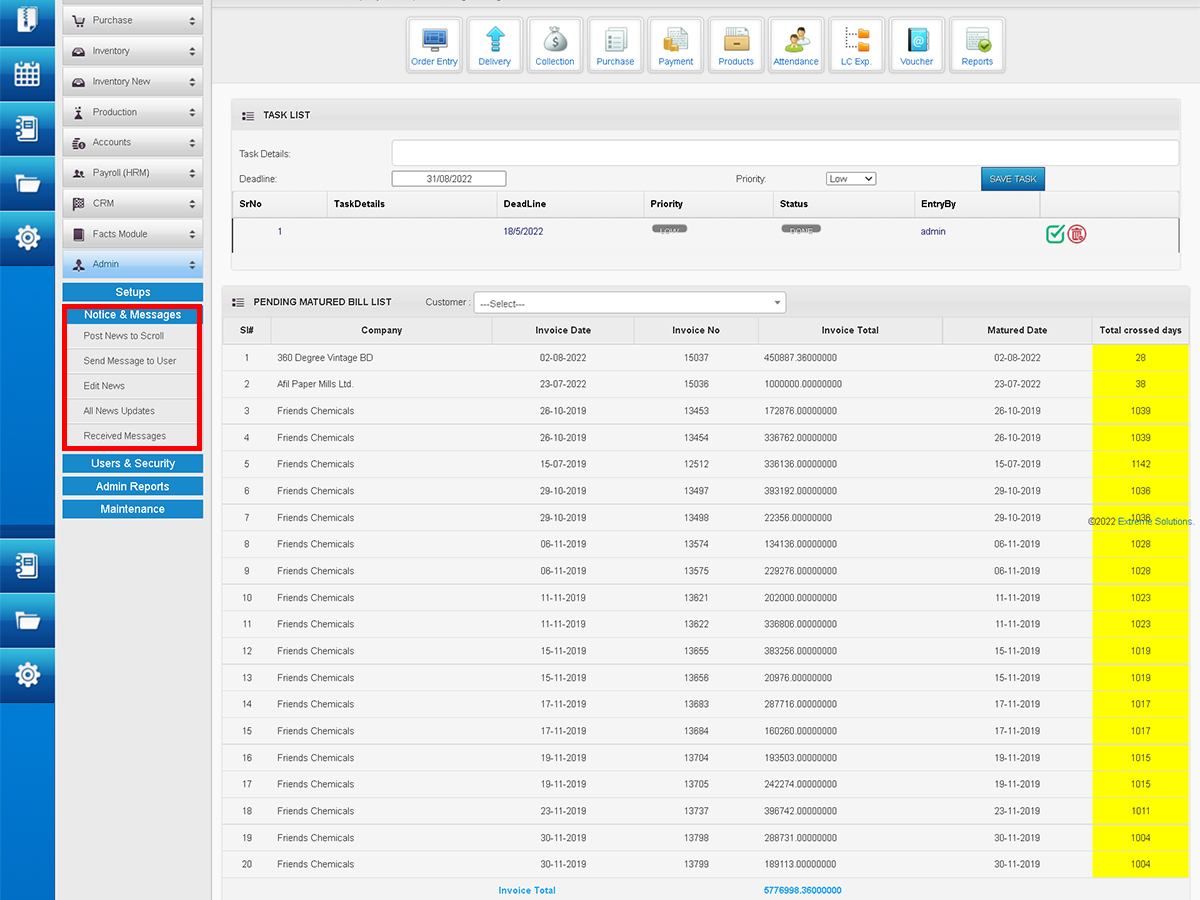Viewport: 1200px width, 900px height.
Task: Expand the Inventory New sidebar menu
Action: [x=133, y=82]
